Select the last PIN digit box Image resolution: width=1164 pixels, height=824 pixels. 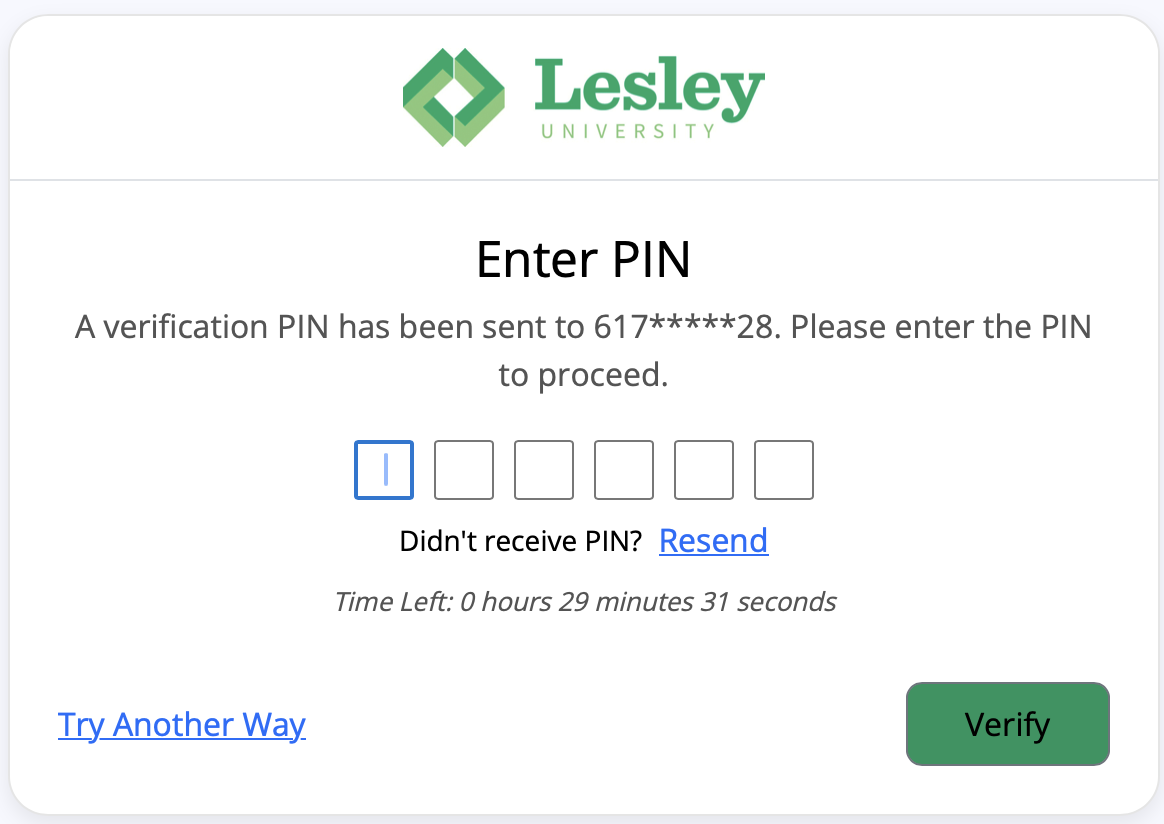[x=783, y=470]
